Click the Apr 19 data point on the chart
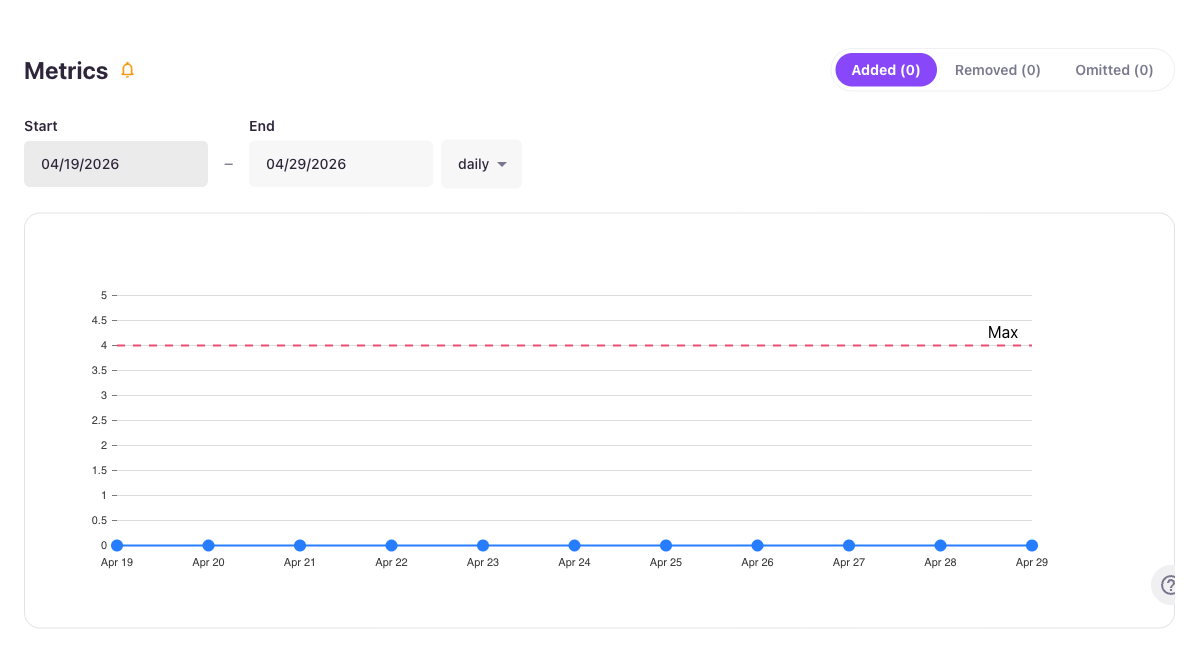The image size is (1199, 654). [x=117, y=545]
